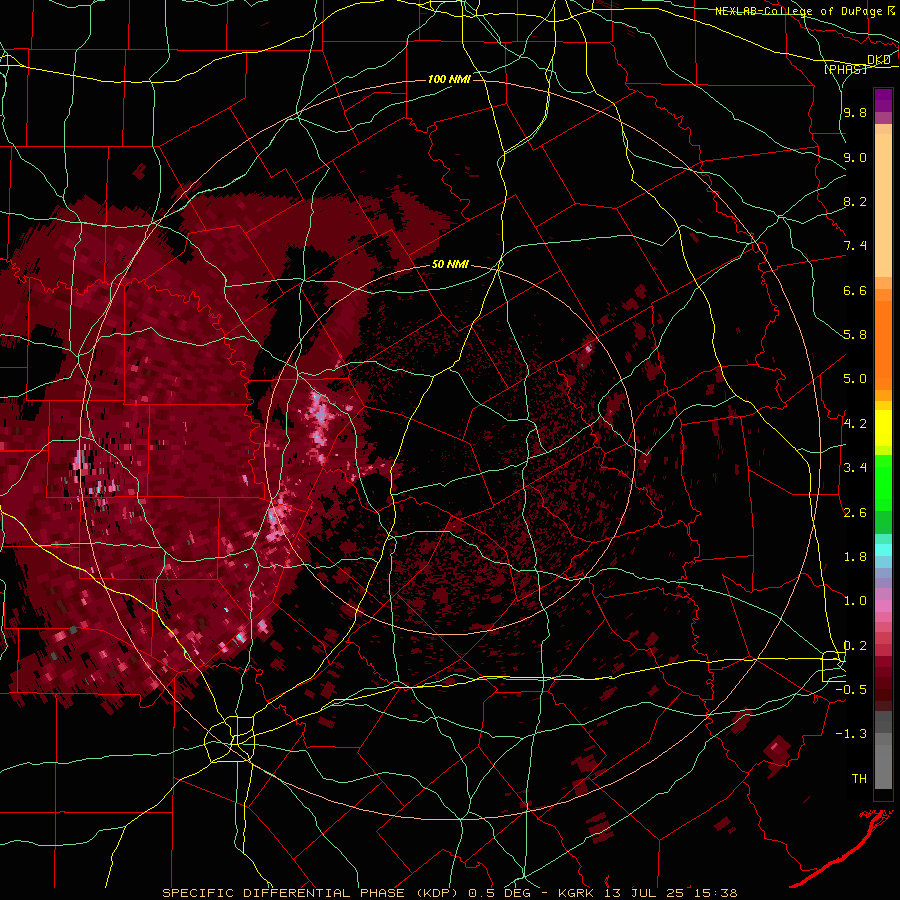Click the orange band of the color bar
900x900 pixels.
point(883,339)
